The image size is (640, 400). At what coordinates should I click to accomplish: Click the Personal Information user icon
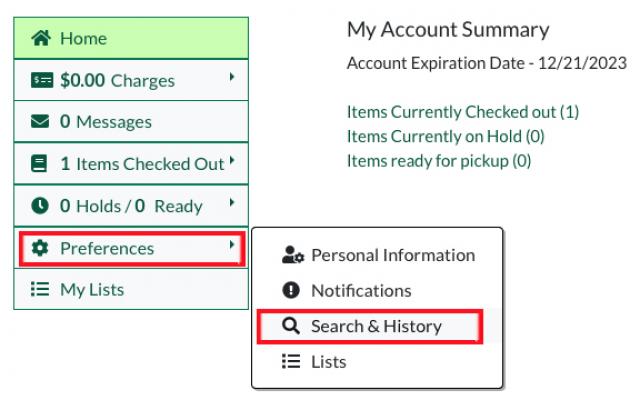292,255
